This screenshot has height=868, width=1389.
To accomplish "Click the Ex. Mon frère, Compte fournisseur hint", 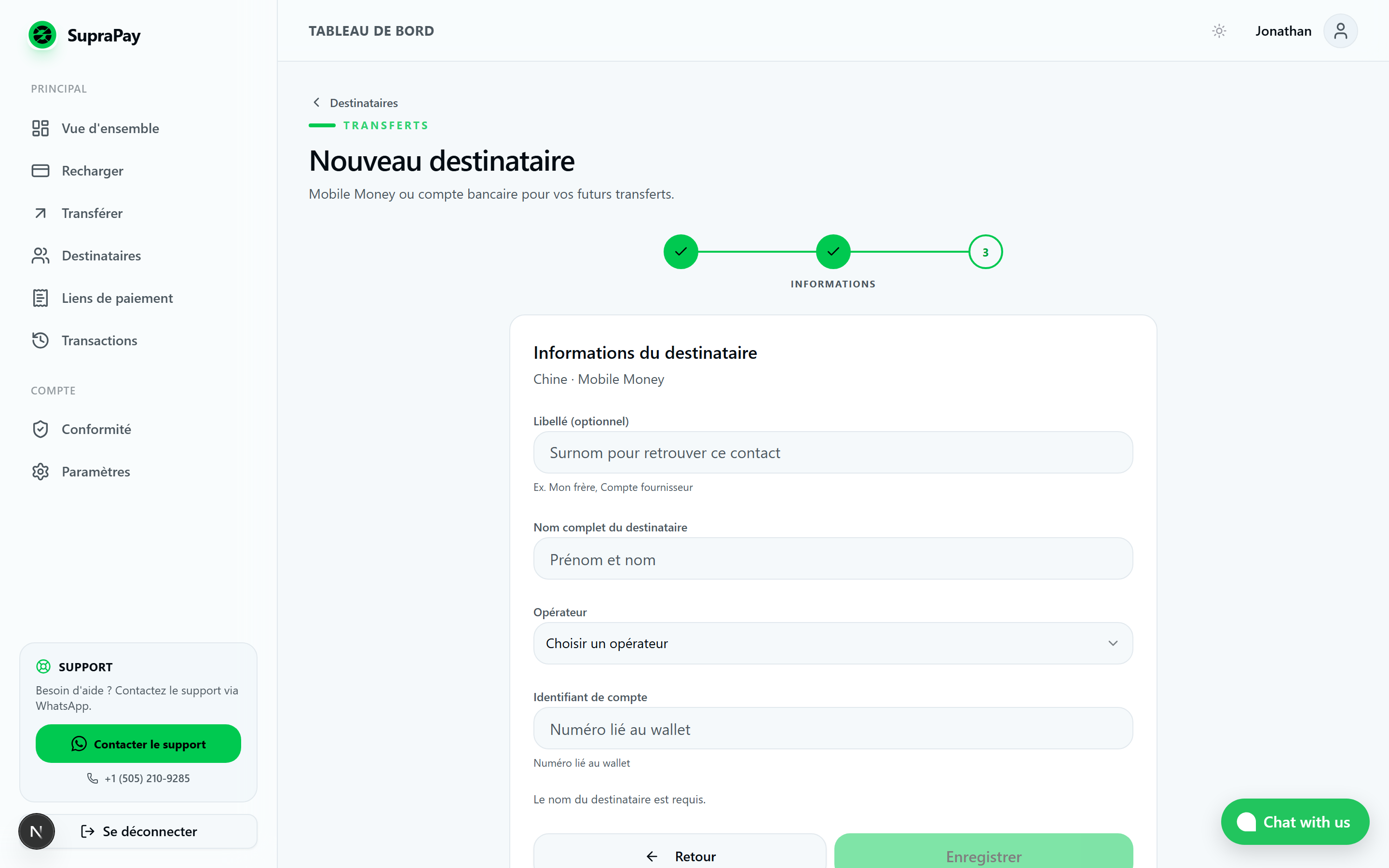I will click(613, 487).
